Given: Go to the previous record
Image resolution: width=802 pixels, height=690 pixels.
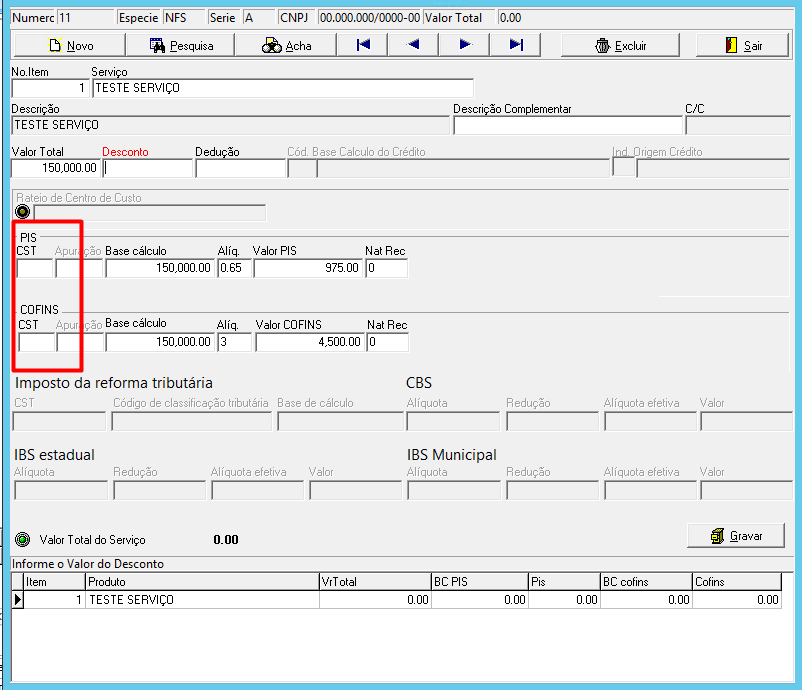Looking at the screenshot, I should click(x=413, y=45).
